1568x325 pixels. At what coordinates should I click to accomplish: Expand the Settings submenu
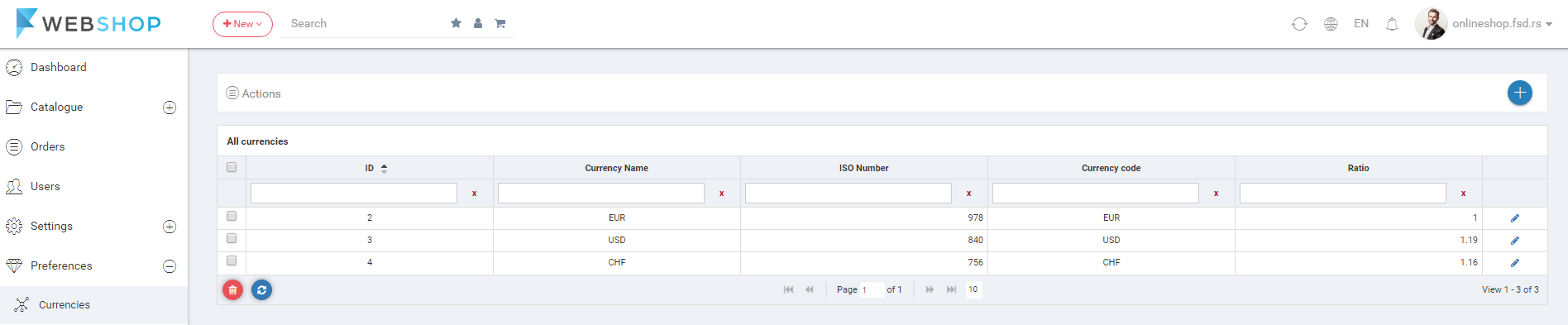pyautogui.click(x=170, y=227)
